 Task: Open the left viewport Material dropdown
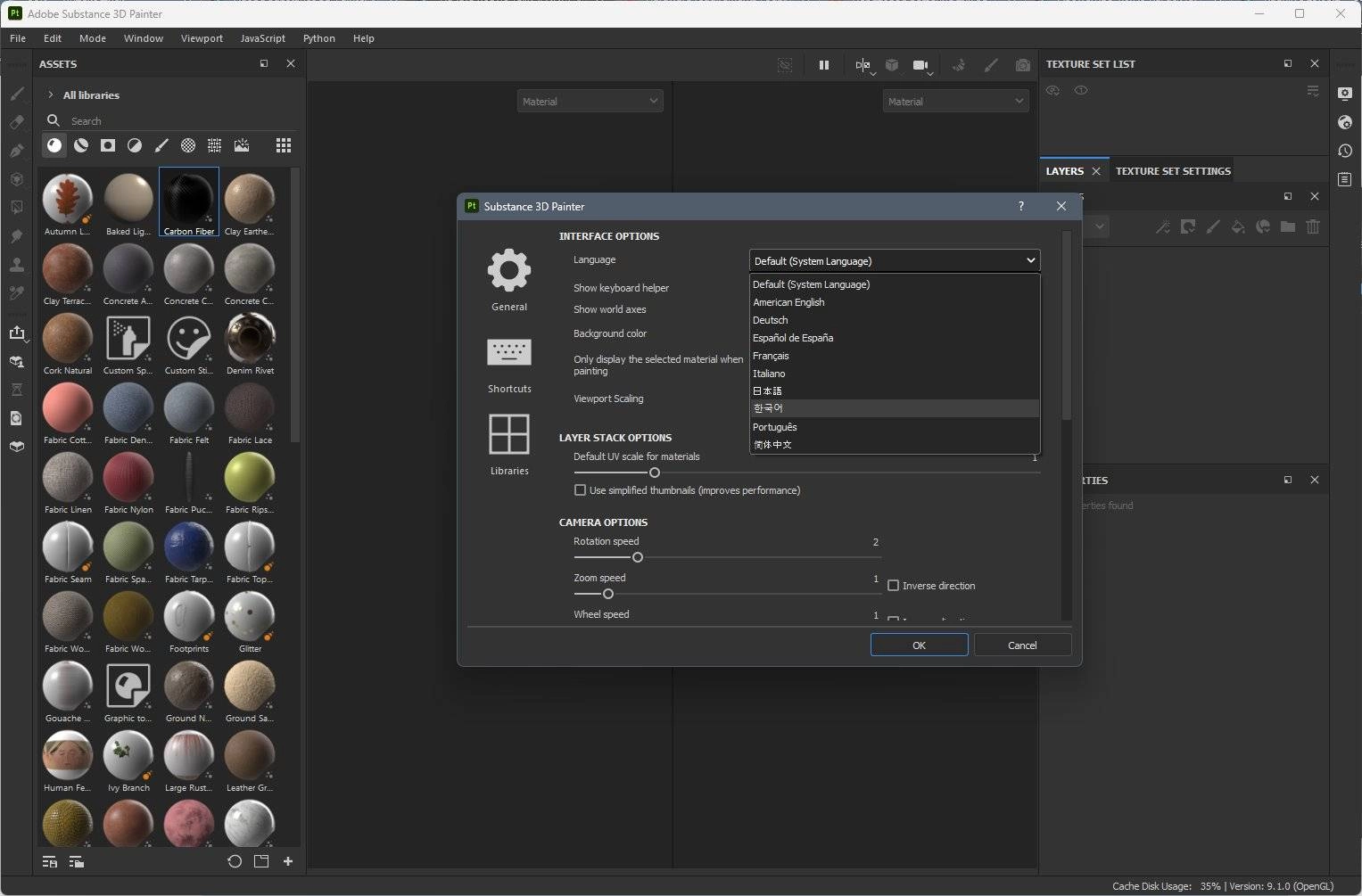tap(590, 102)
